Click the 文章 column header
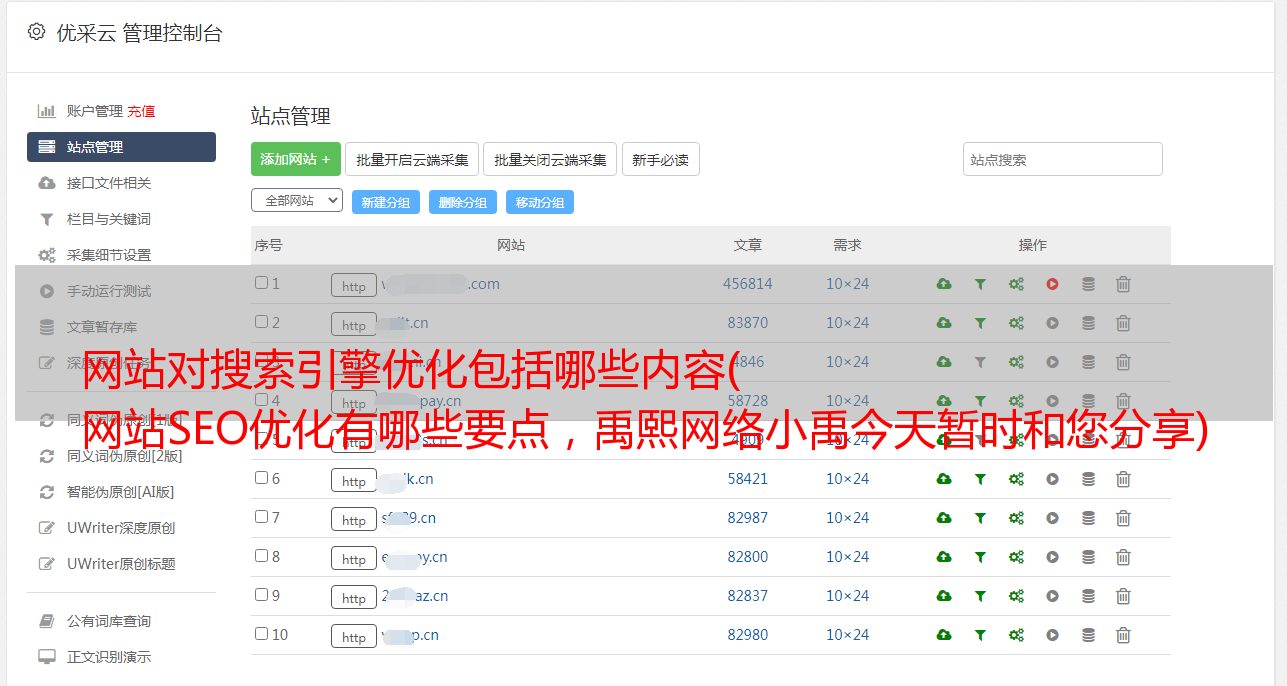Image resolution: width=1287 pixels, height=686 pixels. [x=748, y=245]
